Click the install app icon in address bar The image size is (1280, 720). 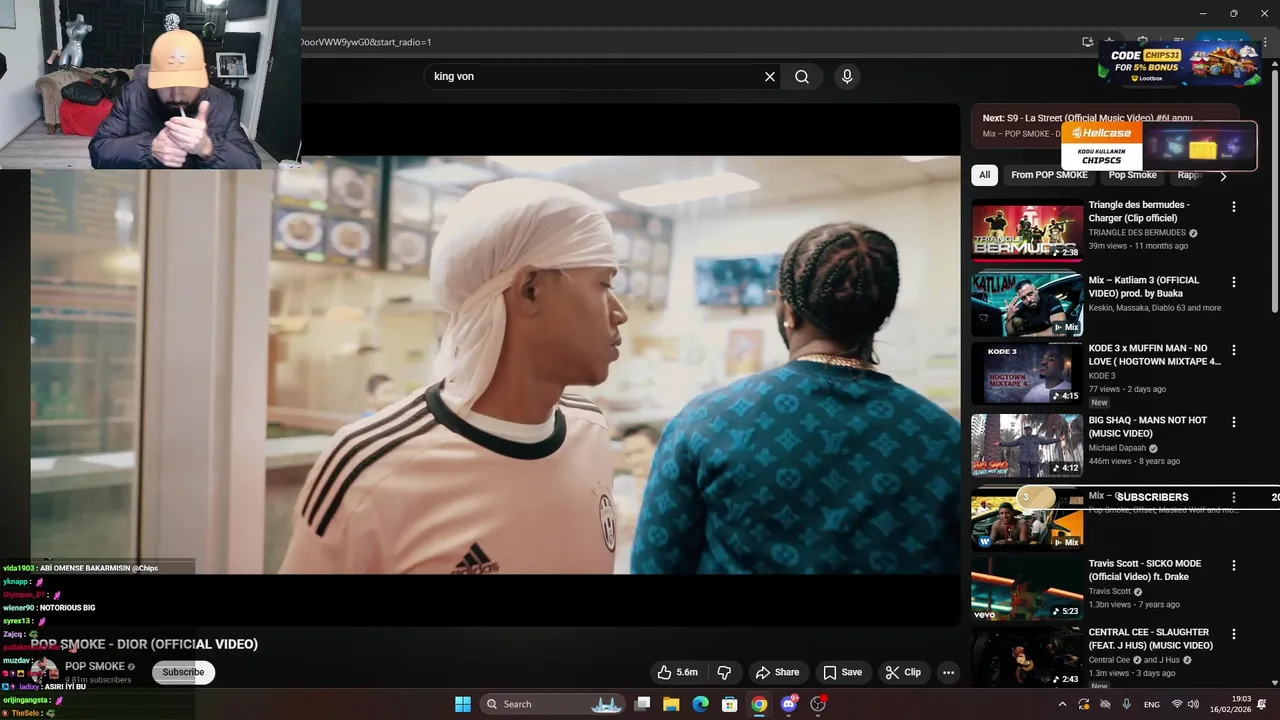pyautogui.click(x=1087, y=42)
